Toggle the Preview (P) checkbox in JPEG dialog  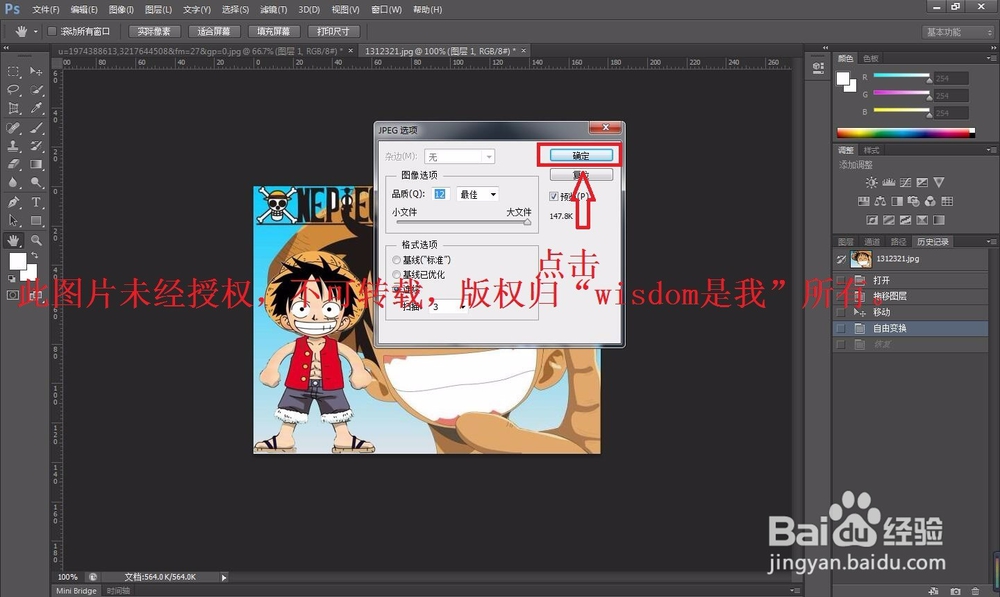554,196
